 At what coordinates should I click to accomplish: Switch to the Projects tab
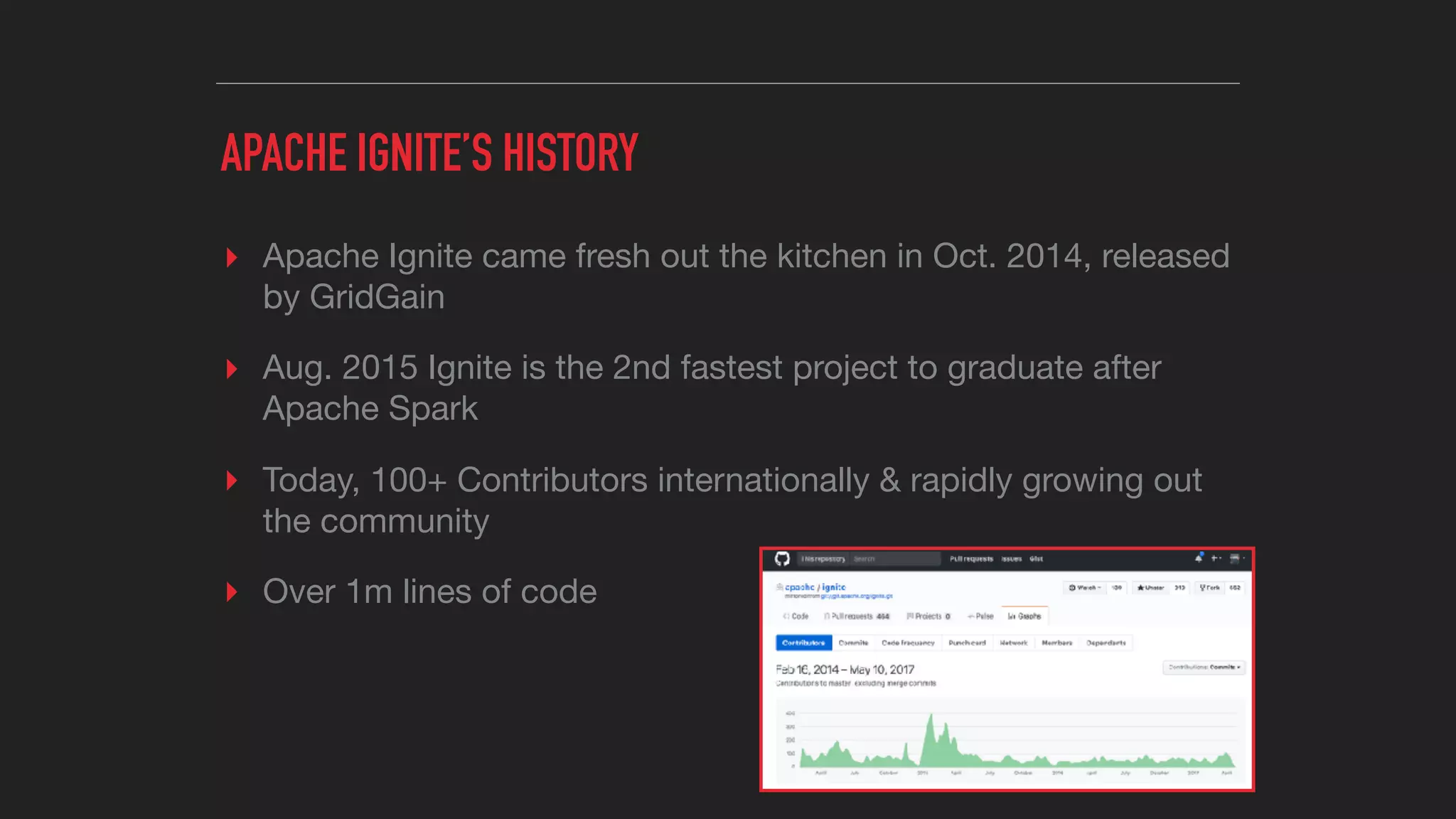tap(928, 616)
